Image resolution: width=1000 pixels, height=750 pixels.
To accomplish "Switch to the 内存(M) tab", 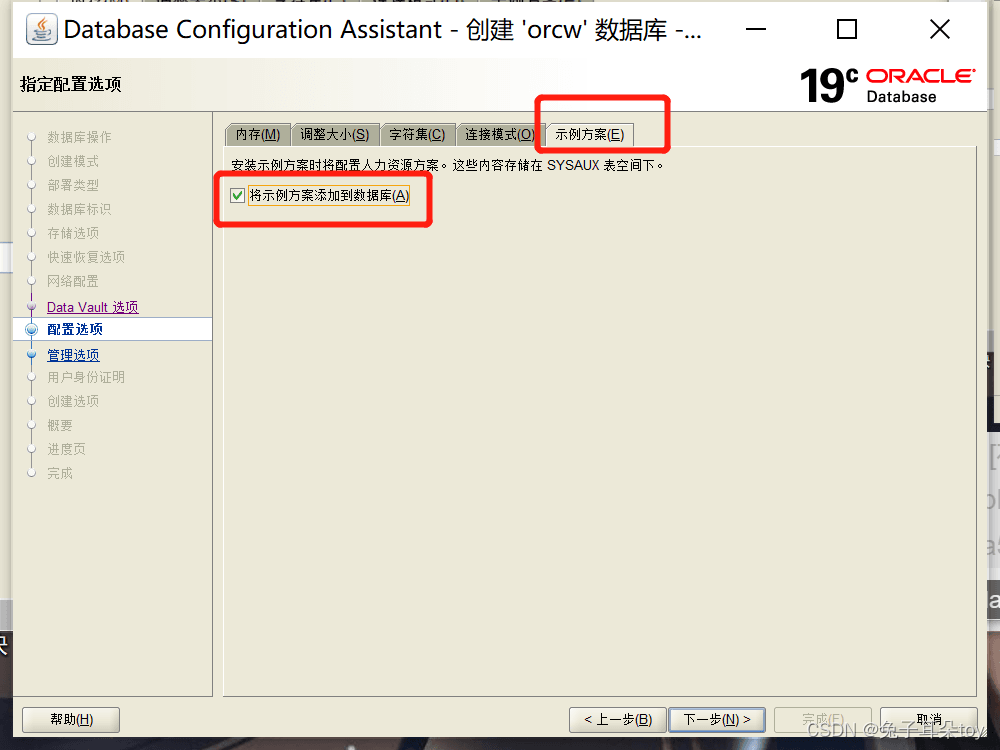I will pyautogui.click(x=258, y=135).
